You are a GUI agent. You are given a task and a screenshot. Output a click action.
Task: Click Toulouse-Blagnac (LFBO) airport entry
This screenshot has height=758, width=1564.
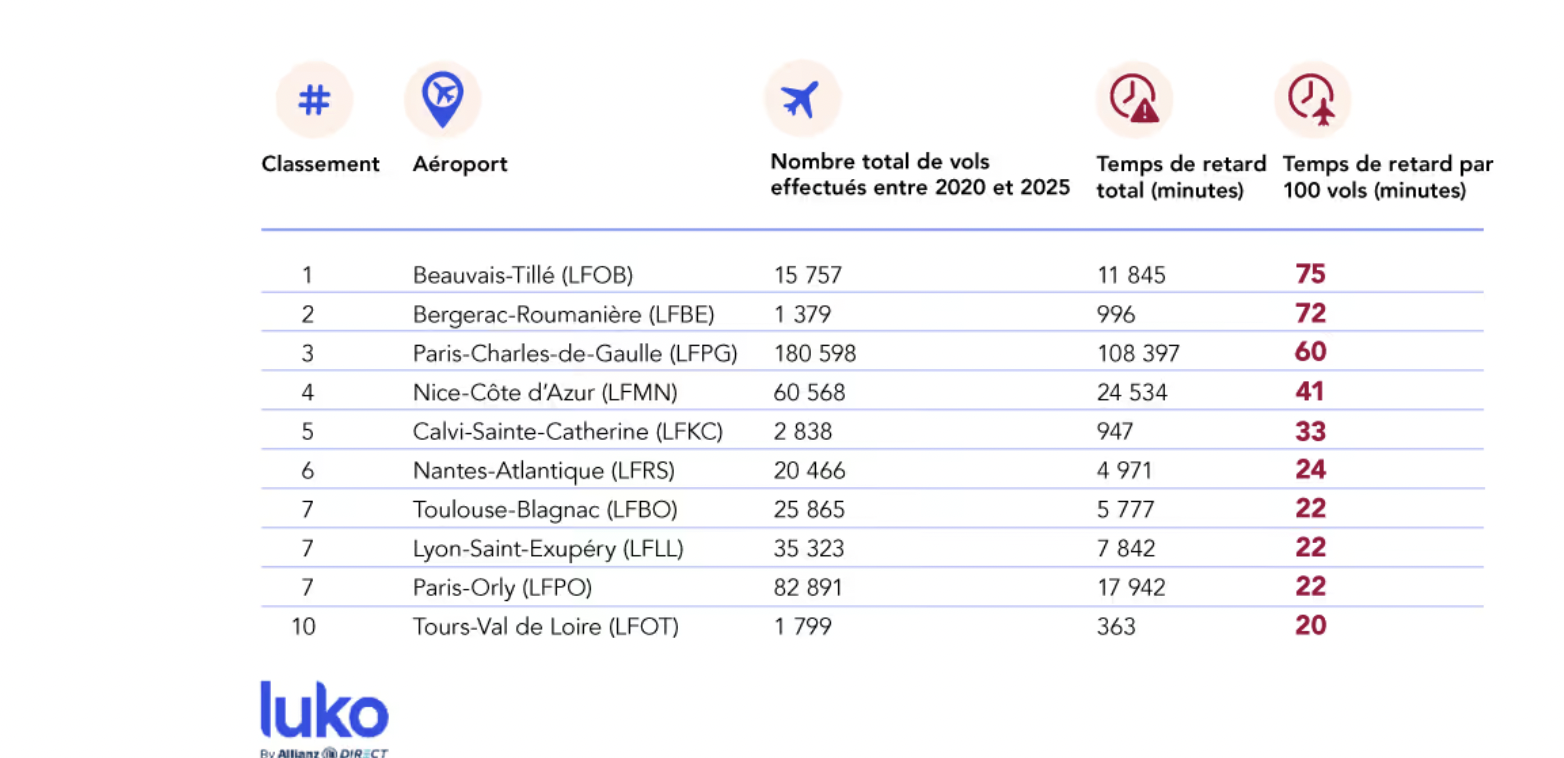[x=545, y=510]
